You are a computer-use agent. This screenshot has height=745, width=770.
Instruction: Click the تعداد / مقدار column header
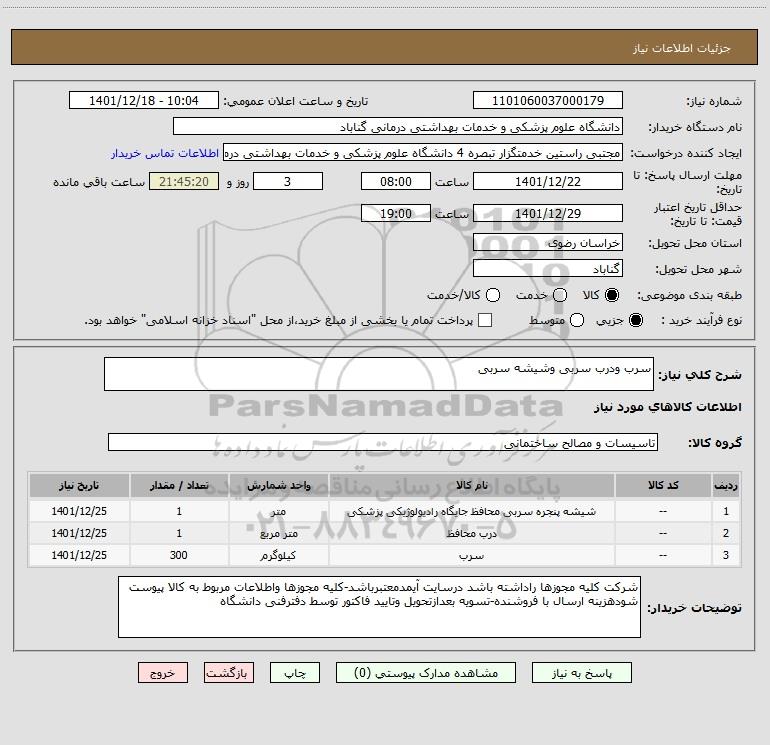coord(179,485)
